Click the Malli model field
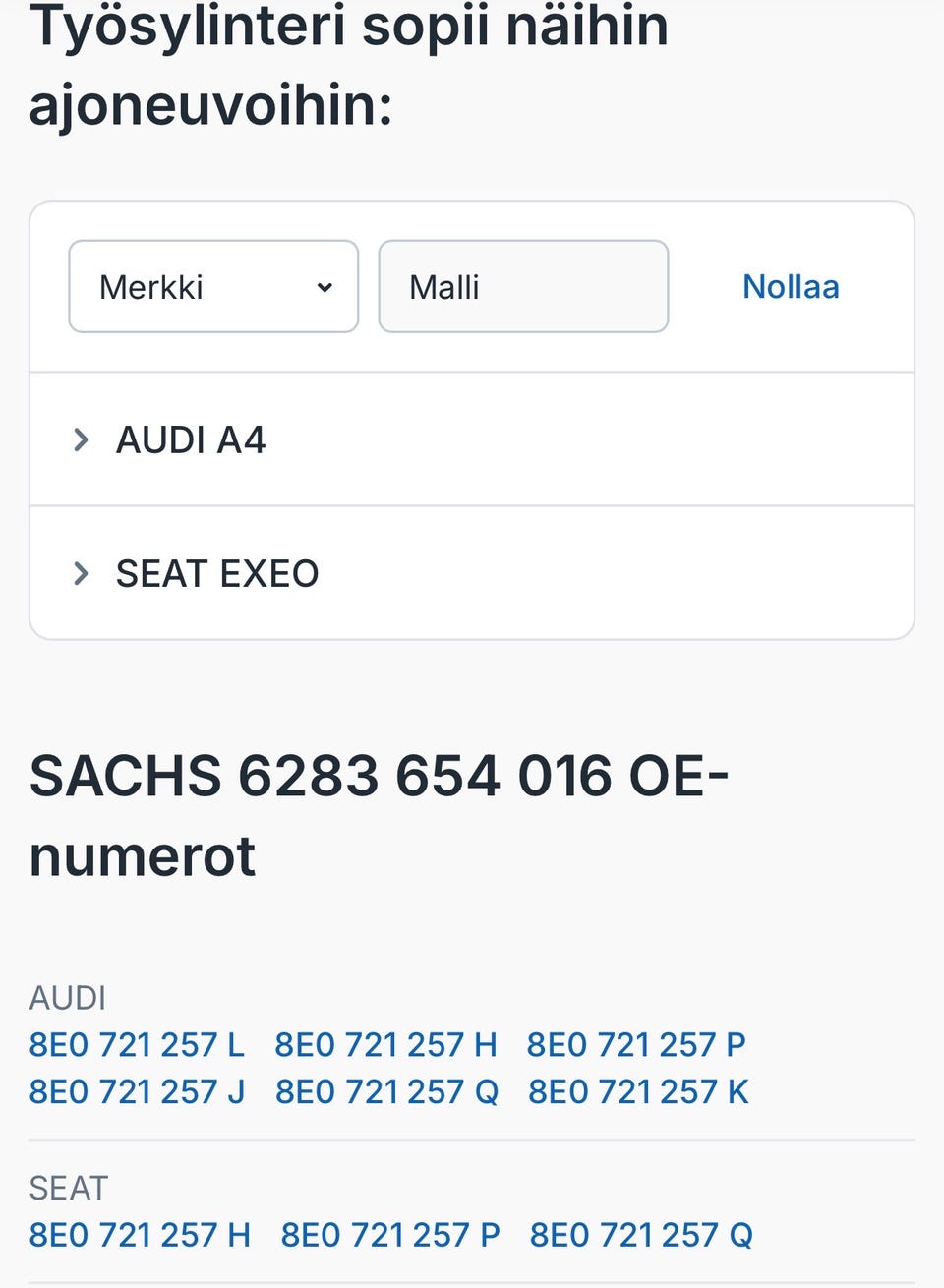 tap(523, 287)
